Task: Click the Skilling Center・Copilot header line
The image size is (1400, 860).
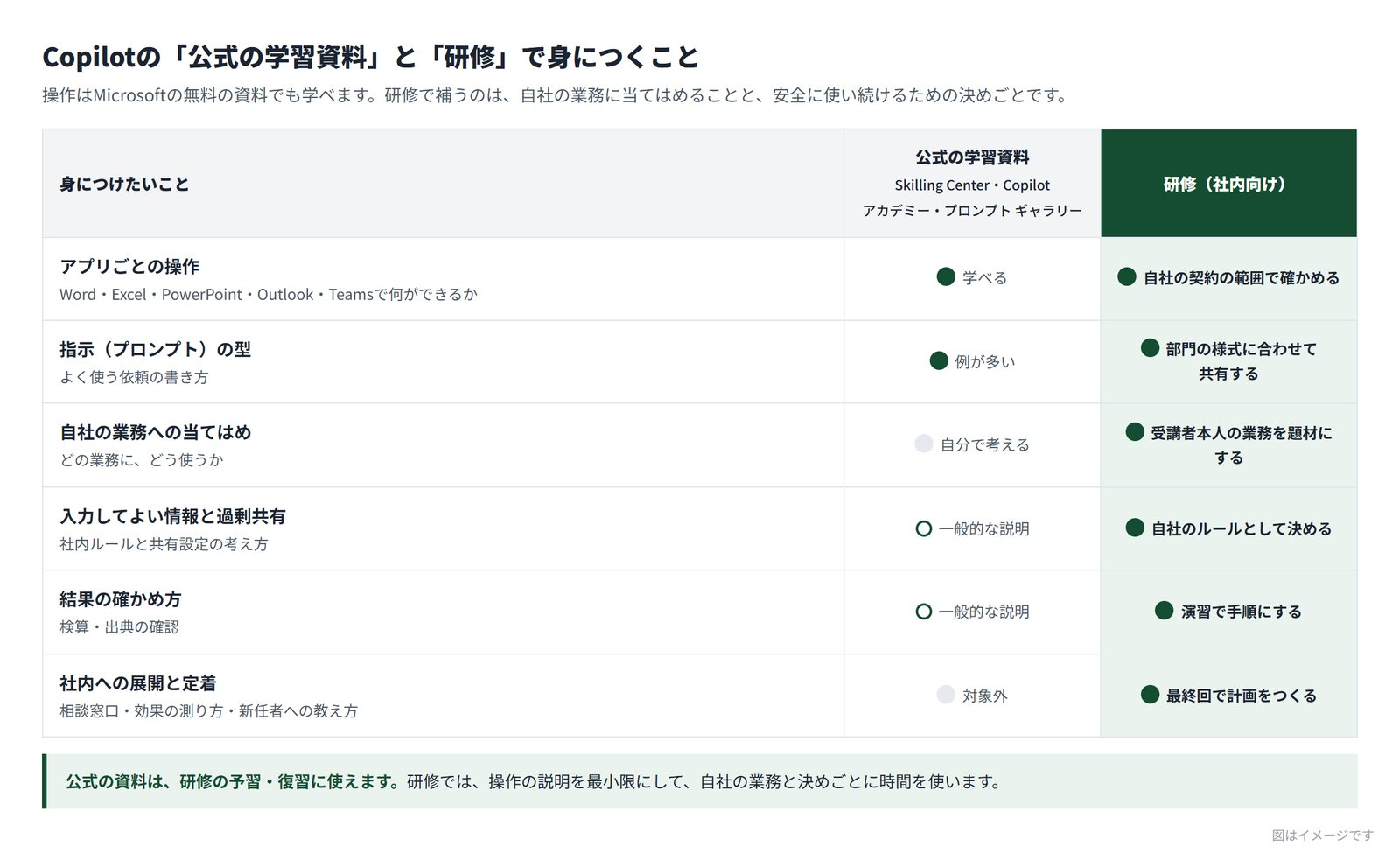Action: (x=972, y=185)
